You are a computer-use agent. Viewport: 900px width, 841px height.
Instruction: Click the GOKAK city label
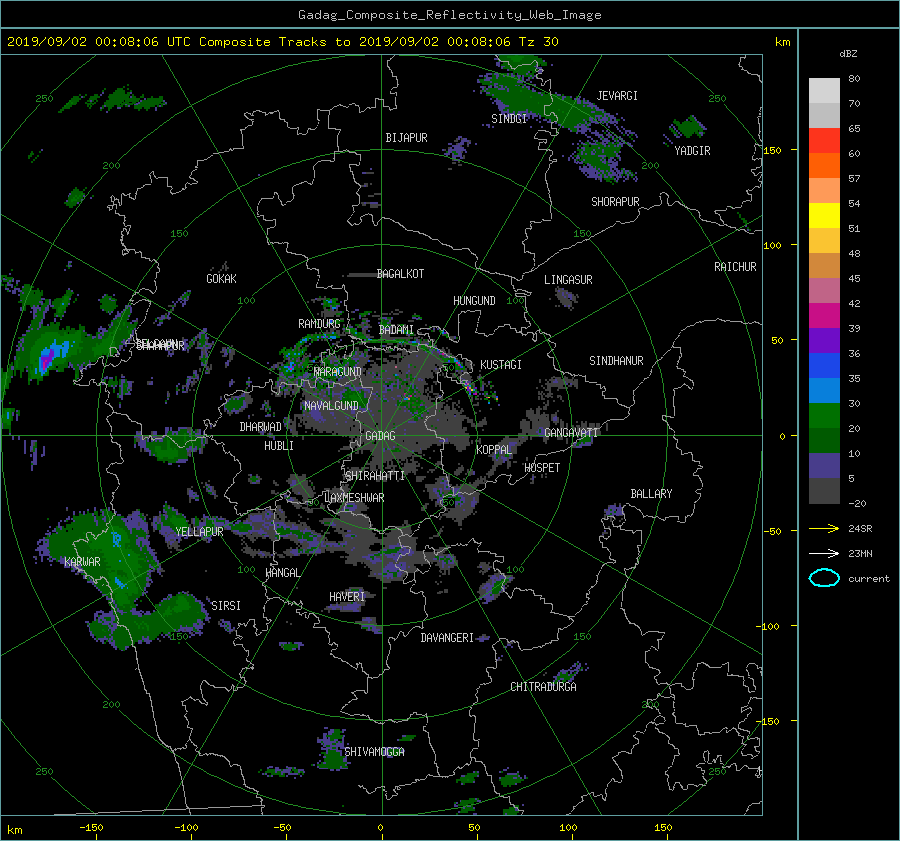coord(221,279)
